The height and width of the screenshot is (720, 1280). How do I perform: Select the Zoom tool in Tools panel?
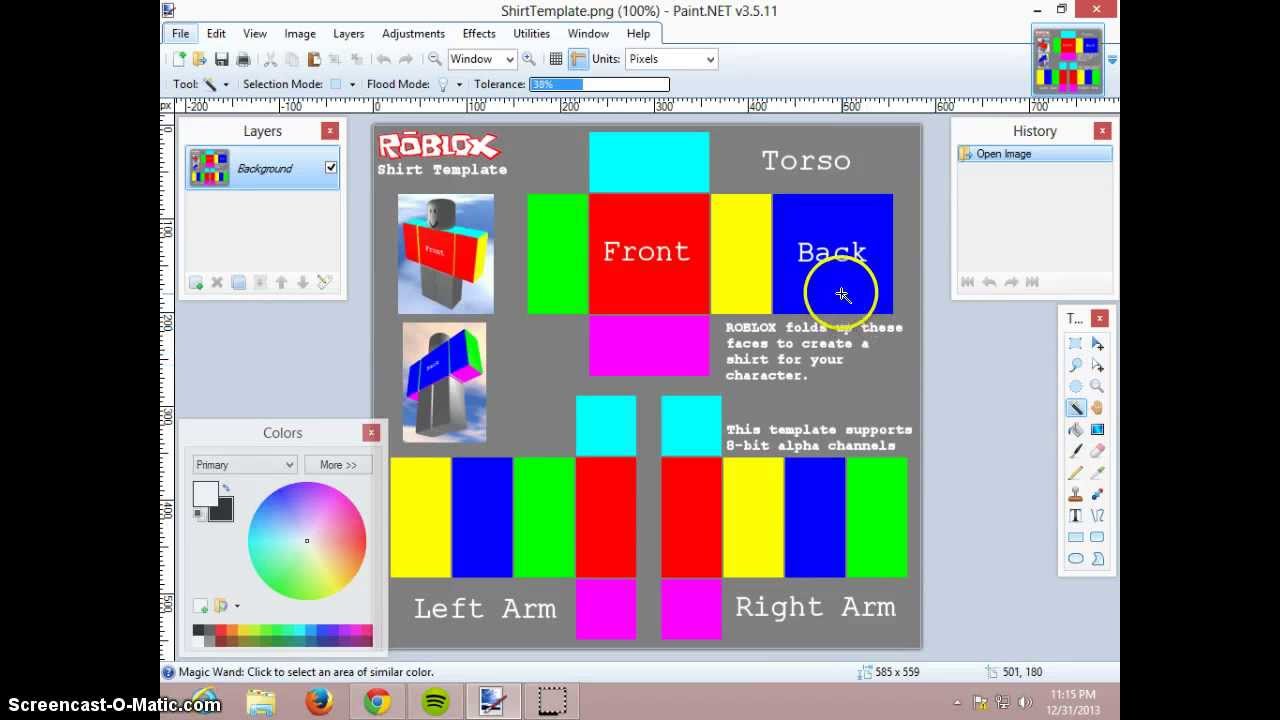pos(1097,386)
